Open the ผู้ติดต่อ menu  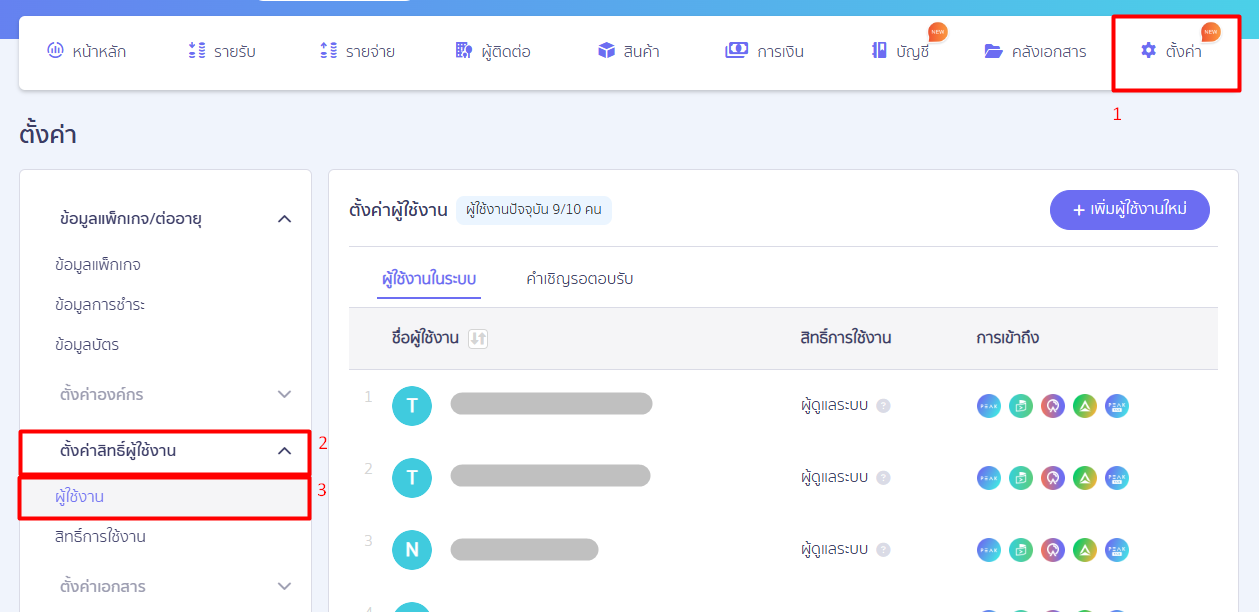pos(492,51)
